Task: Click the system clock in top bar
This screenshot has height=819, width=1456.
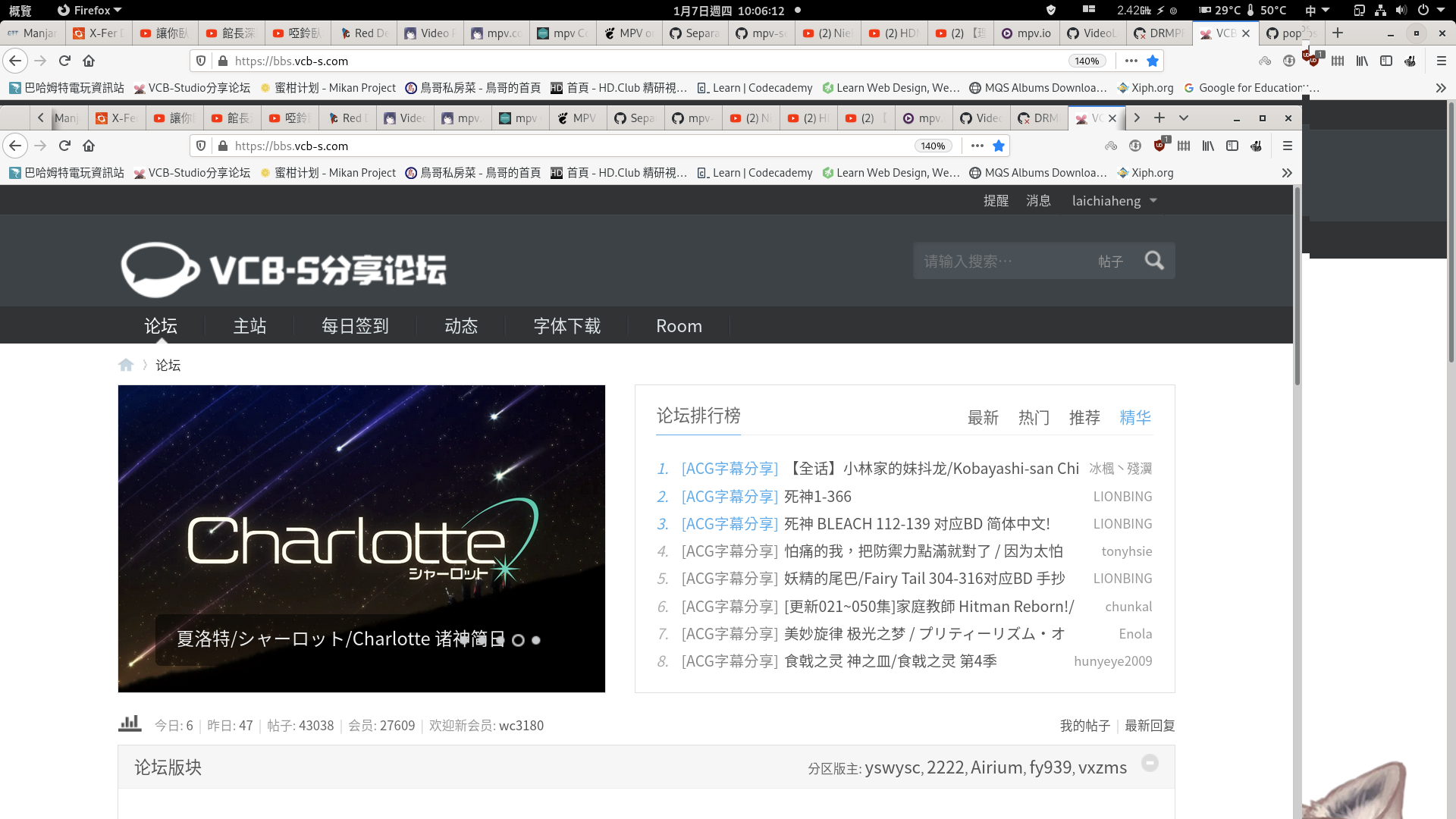Action: (728, 10)
